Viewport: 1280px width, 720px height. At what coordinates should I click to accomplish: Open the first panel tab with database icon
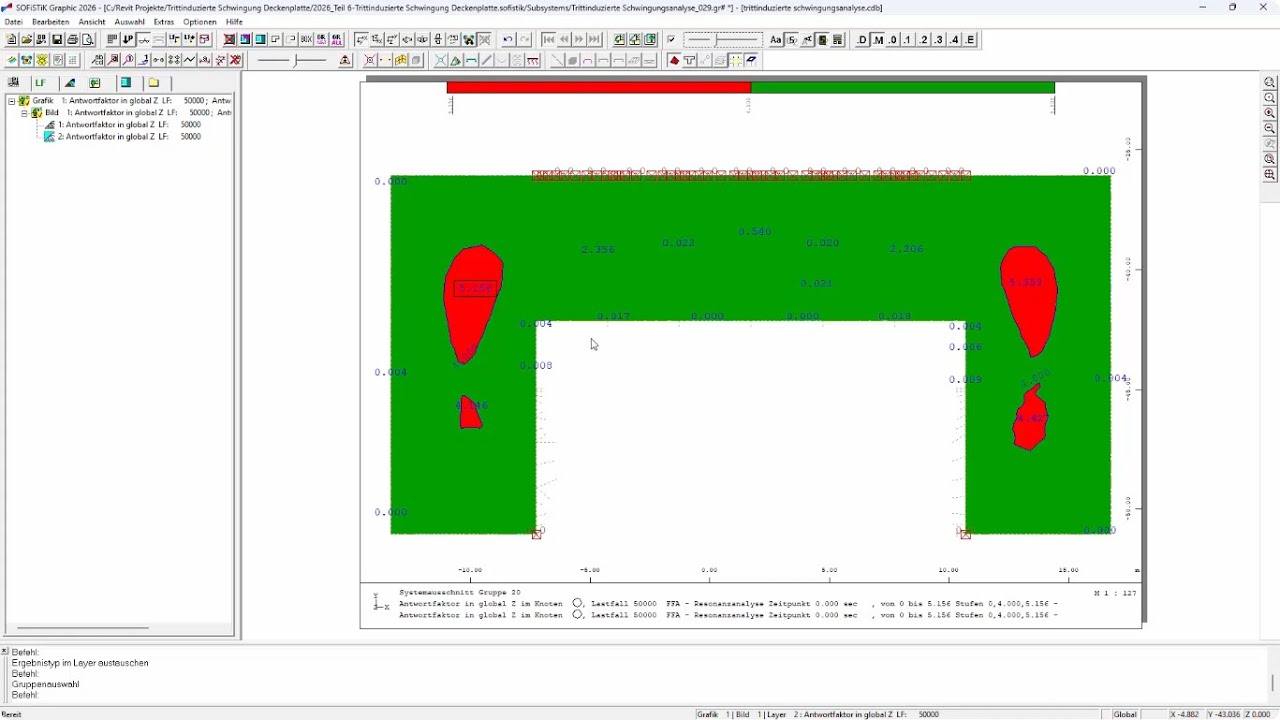[14, 83]
